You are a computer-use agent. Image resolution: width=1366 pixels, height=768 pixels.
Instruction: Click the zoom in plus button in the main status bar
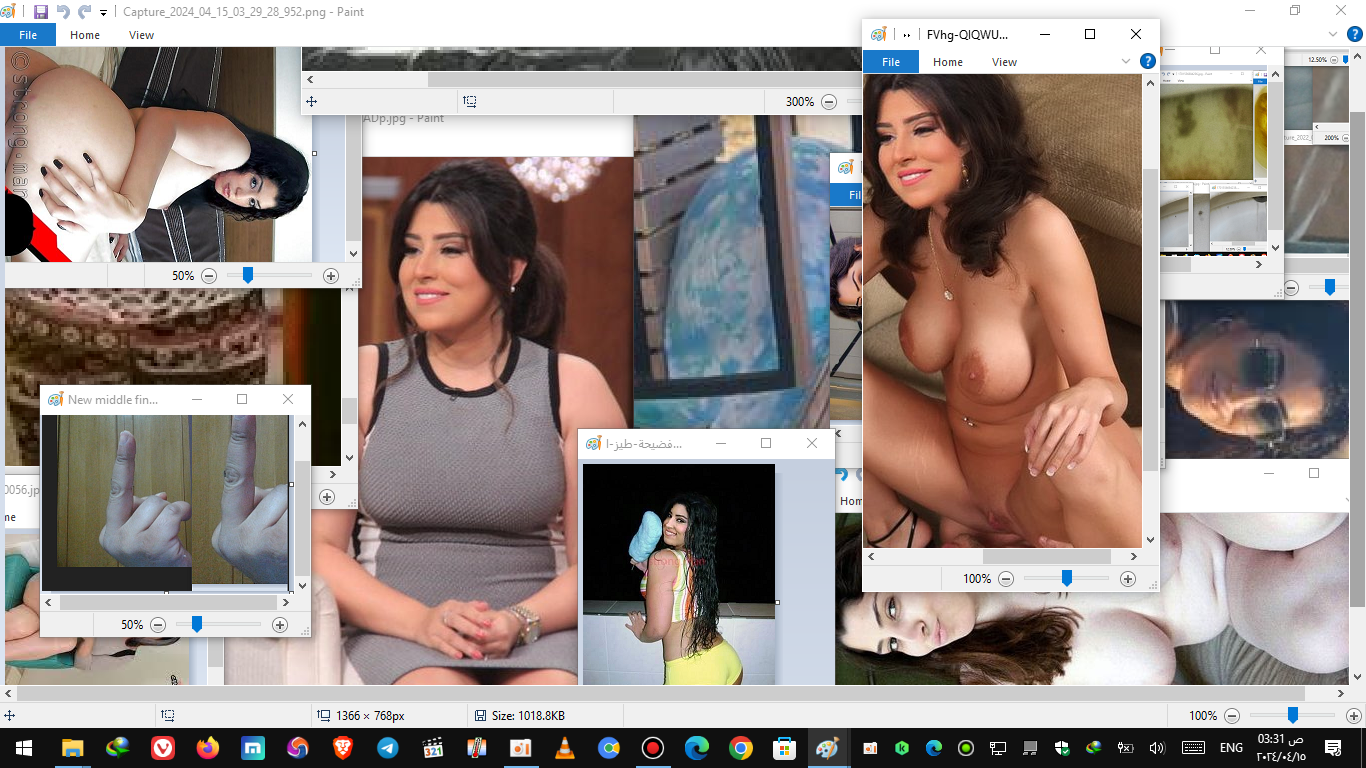[x=1353, y=716]
